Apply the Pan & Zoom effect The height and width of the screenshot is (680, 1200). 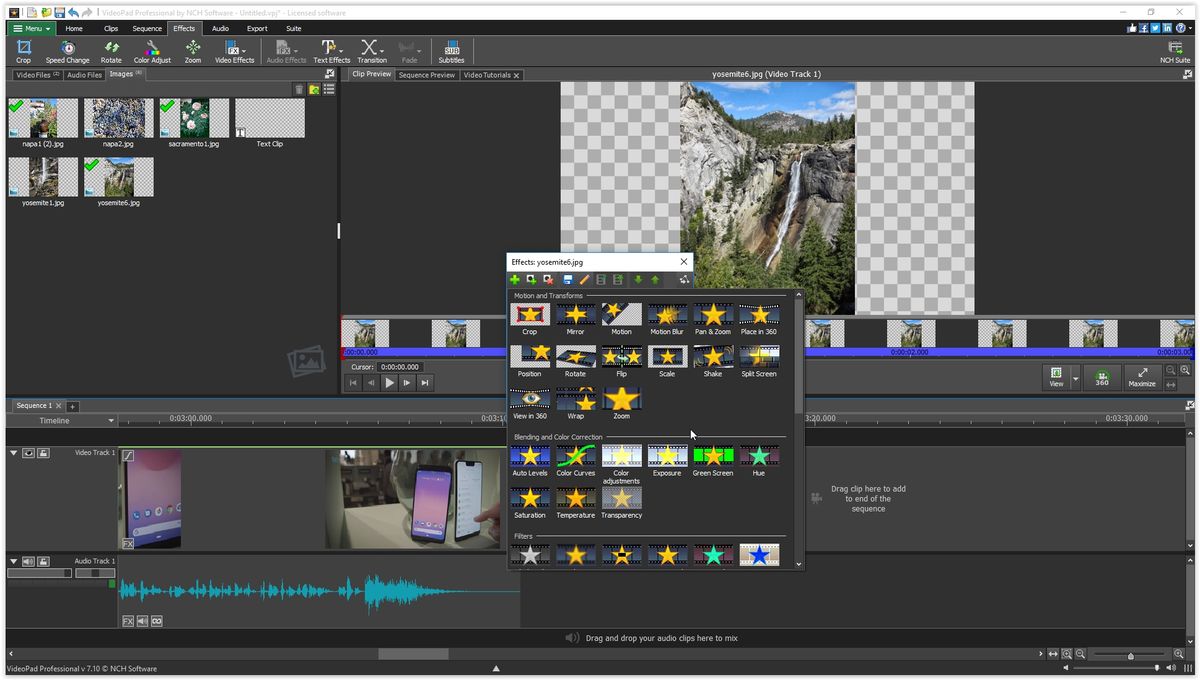coord(713,315)
